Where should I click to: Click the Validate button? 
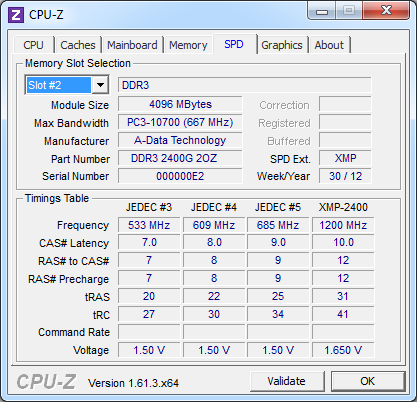[x=287, y=381]
